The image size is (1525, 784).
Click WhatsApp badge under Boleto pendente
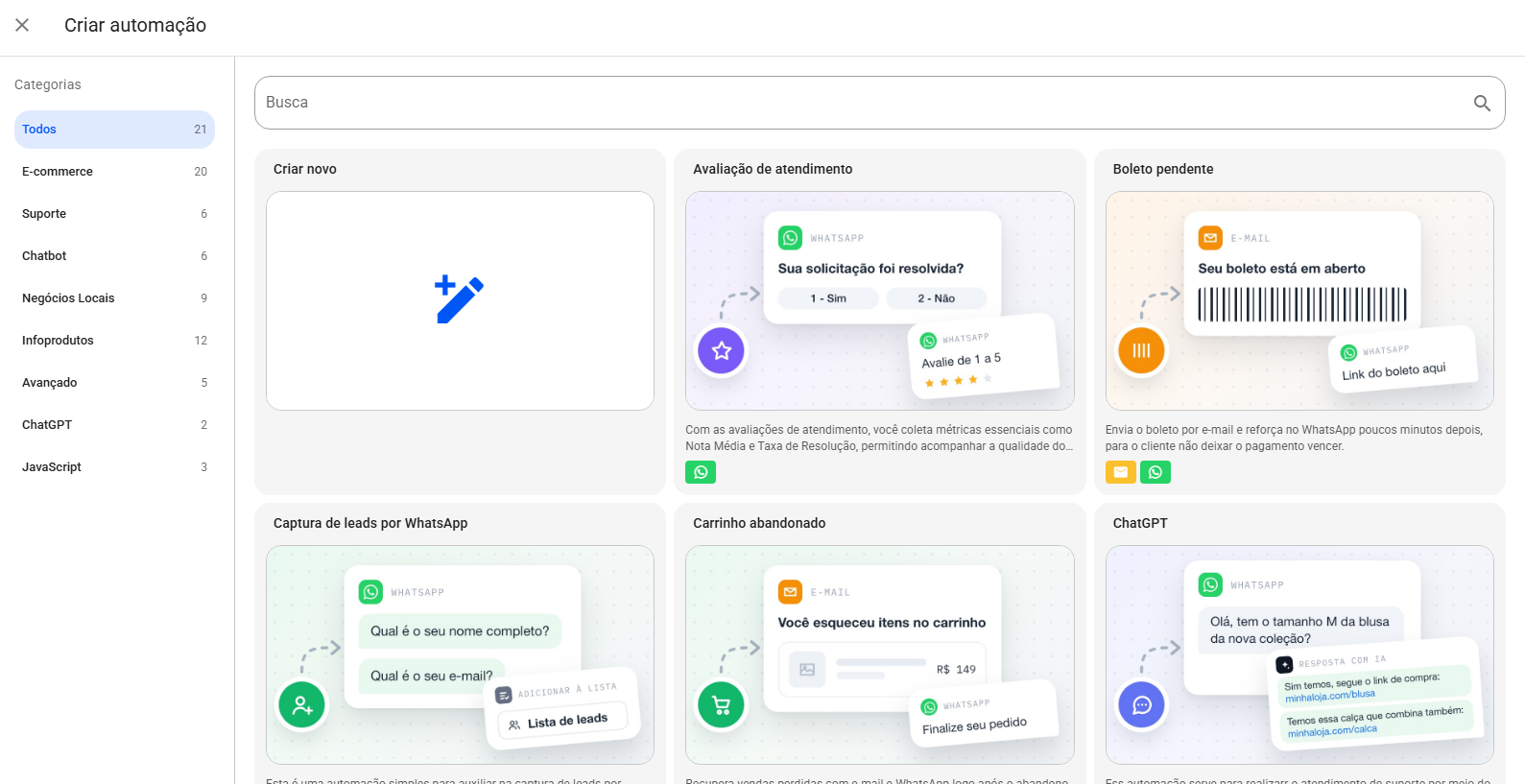pos(1156,472)
